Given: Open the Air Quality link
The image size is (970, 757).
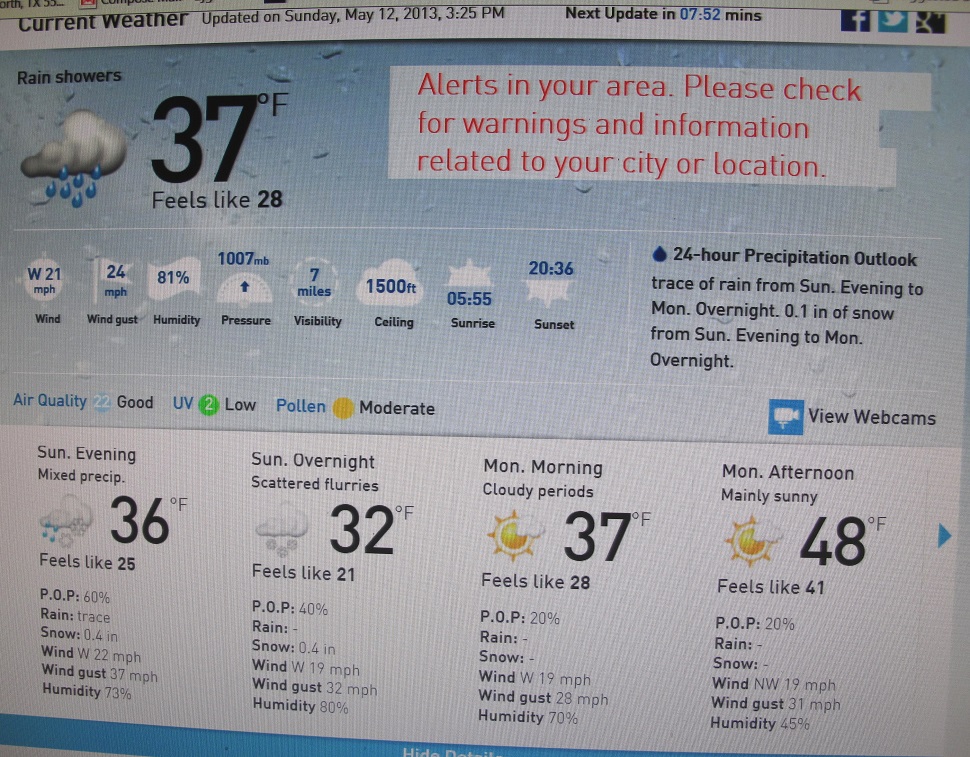Looking at the screenshot, I should pyautogui.click(x=50, y=401).
